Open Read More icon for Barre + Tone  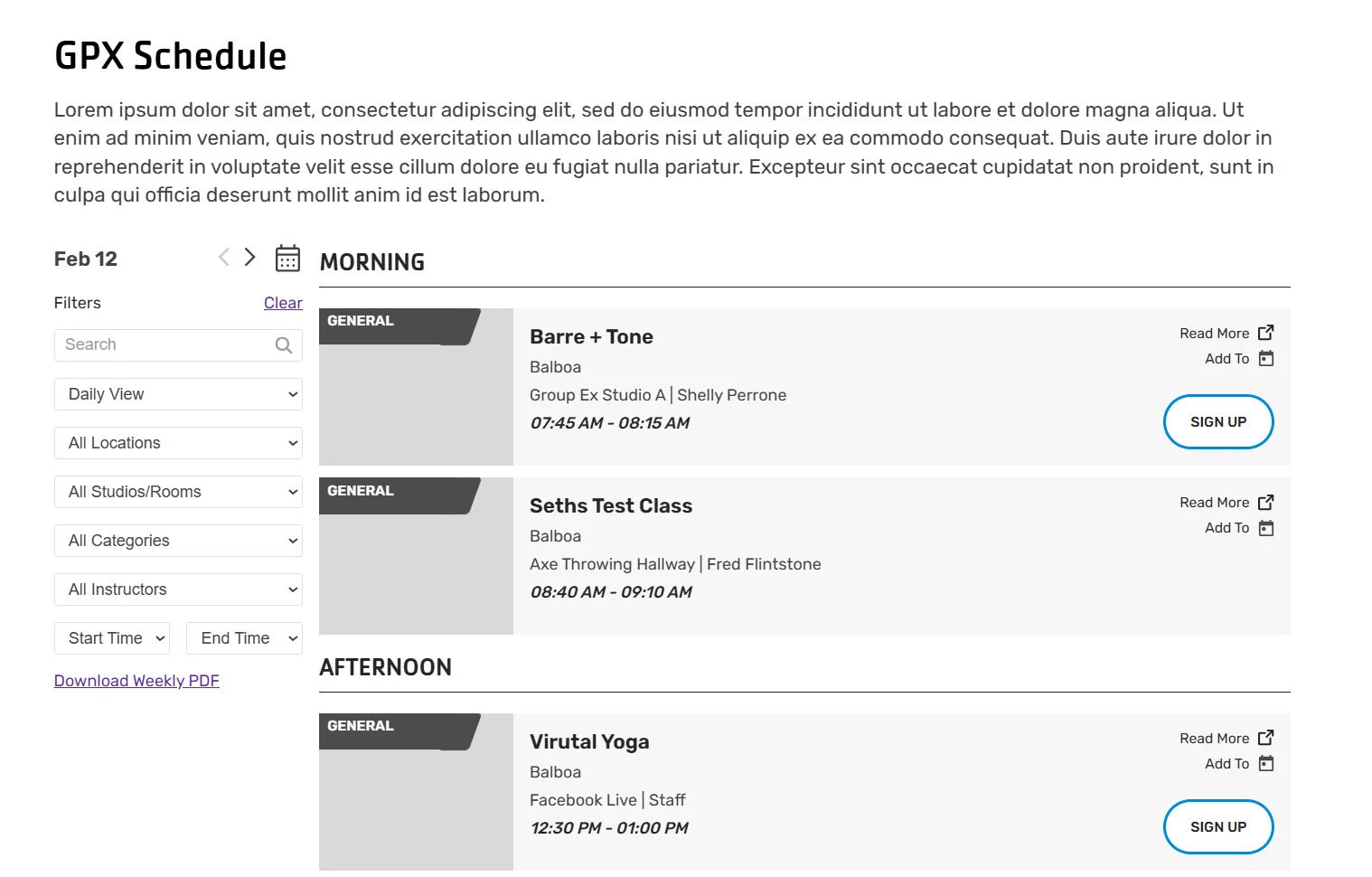1266,333
